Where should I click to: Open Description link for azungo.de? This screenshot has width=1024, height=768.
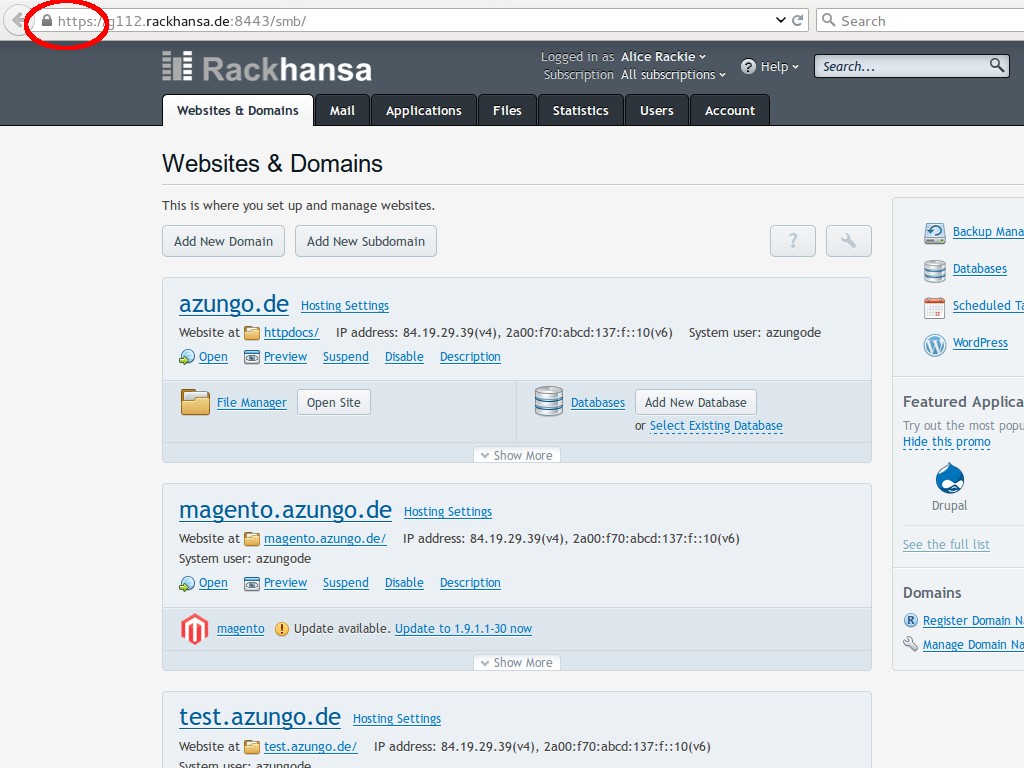(470, 357)
